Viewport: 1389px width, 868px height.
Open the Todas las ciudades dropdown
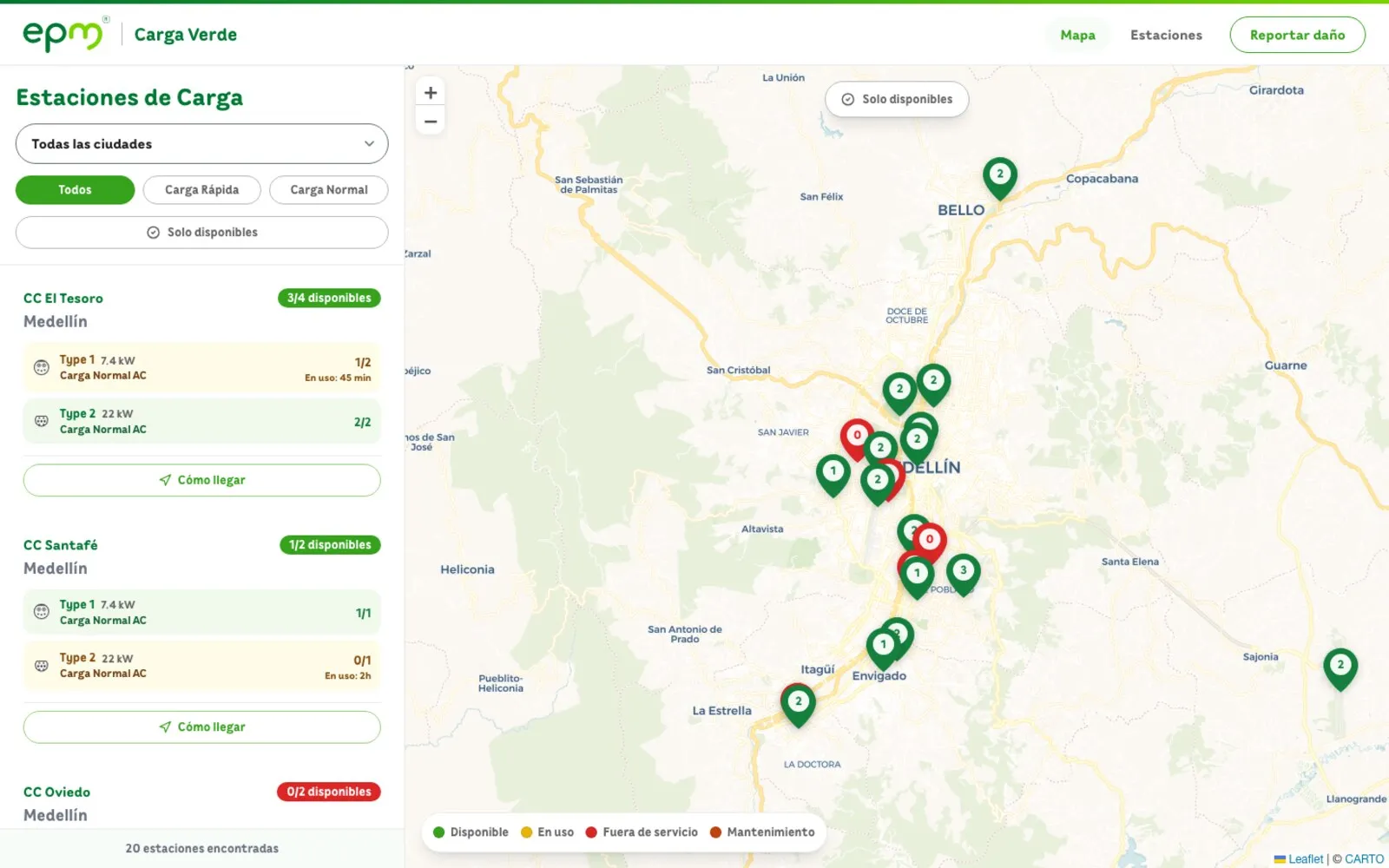201,144
